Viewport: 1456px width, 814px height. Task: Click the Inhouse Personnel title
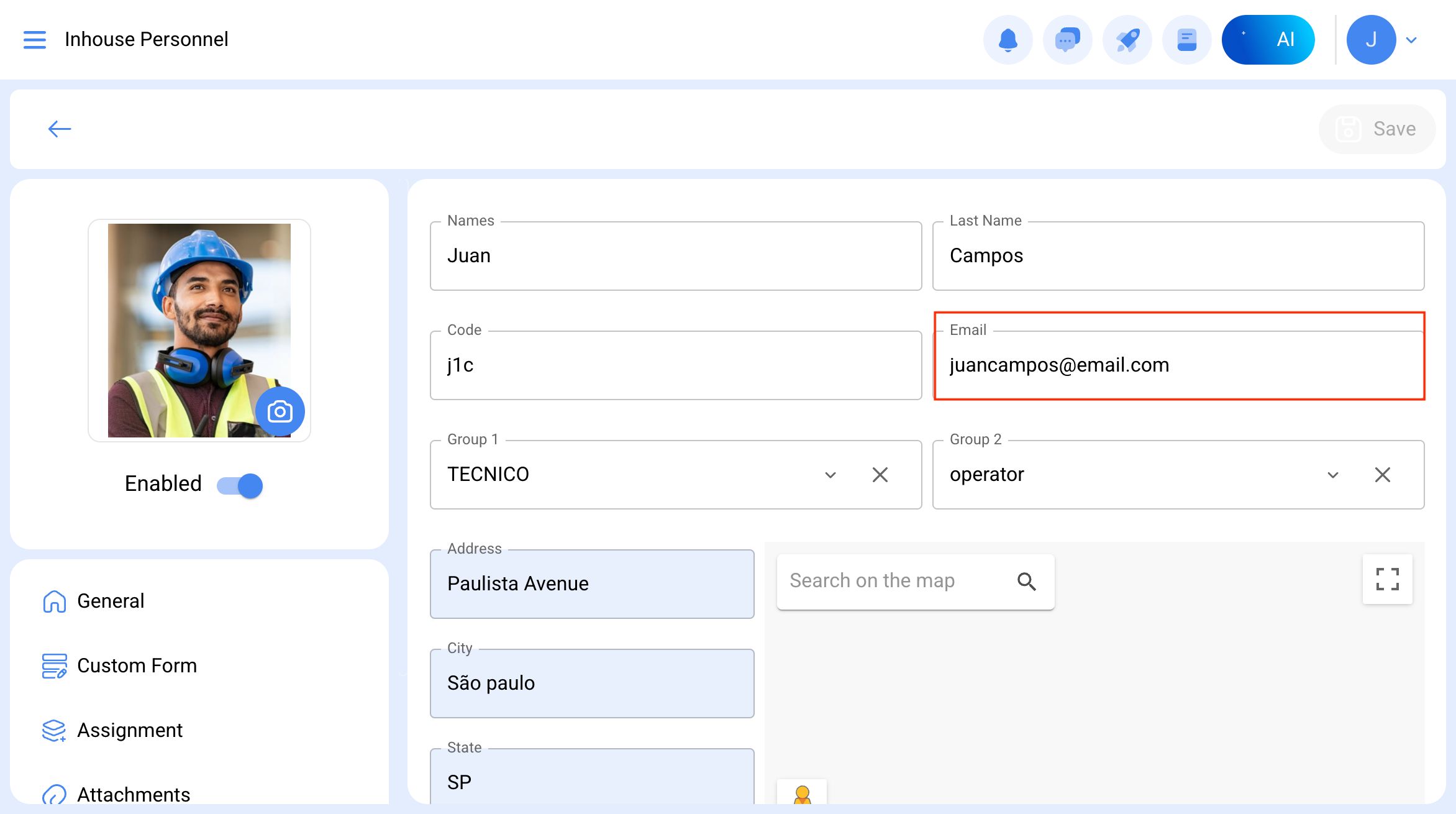(x=147, y=39)
